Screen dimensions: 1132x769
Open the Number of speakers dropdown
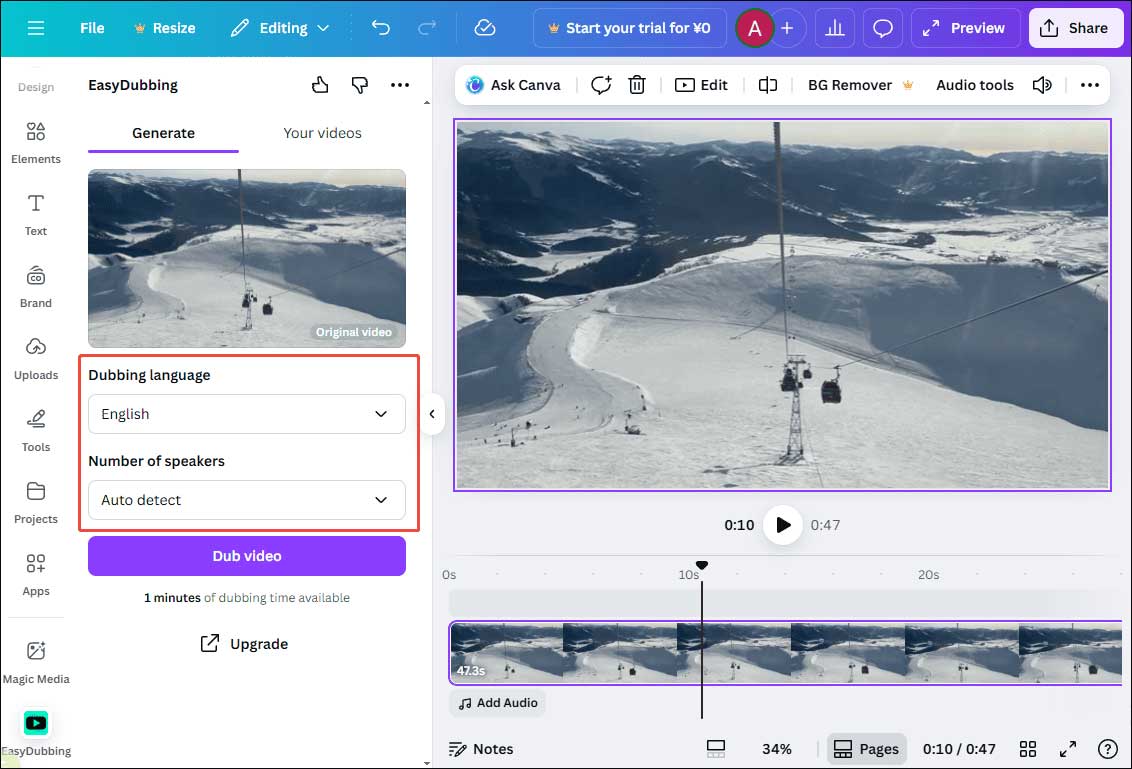pos(246,500)
